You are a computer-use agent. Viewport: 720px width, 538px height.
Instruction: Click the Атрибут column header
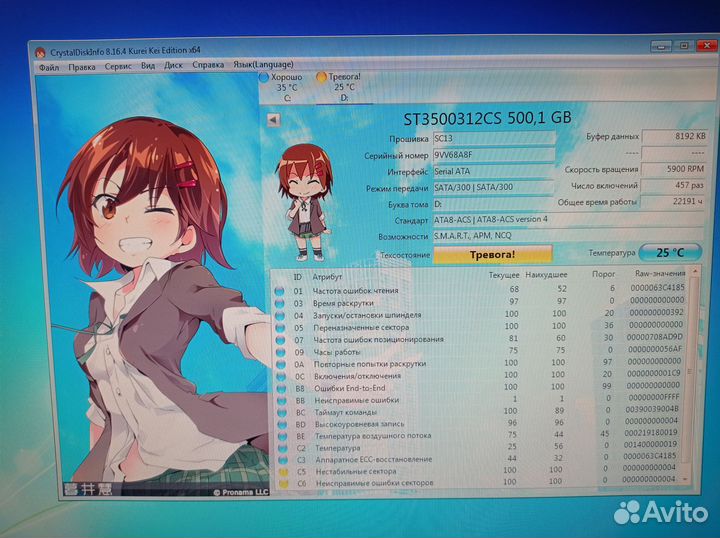(327, 277)
